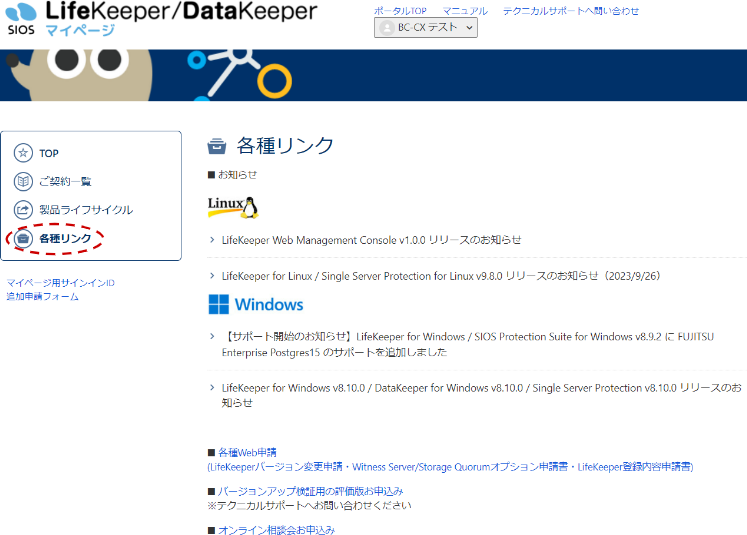Click the book icon for ご契約一覧
The height and width of the screenshot is (535, 747).
tap(23, 181)
